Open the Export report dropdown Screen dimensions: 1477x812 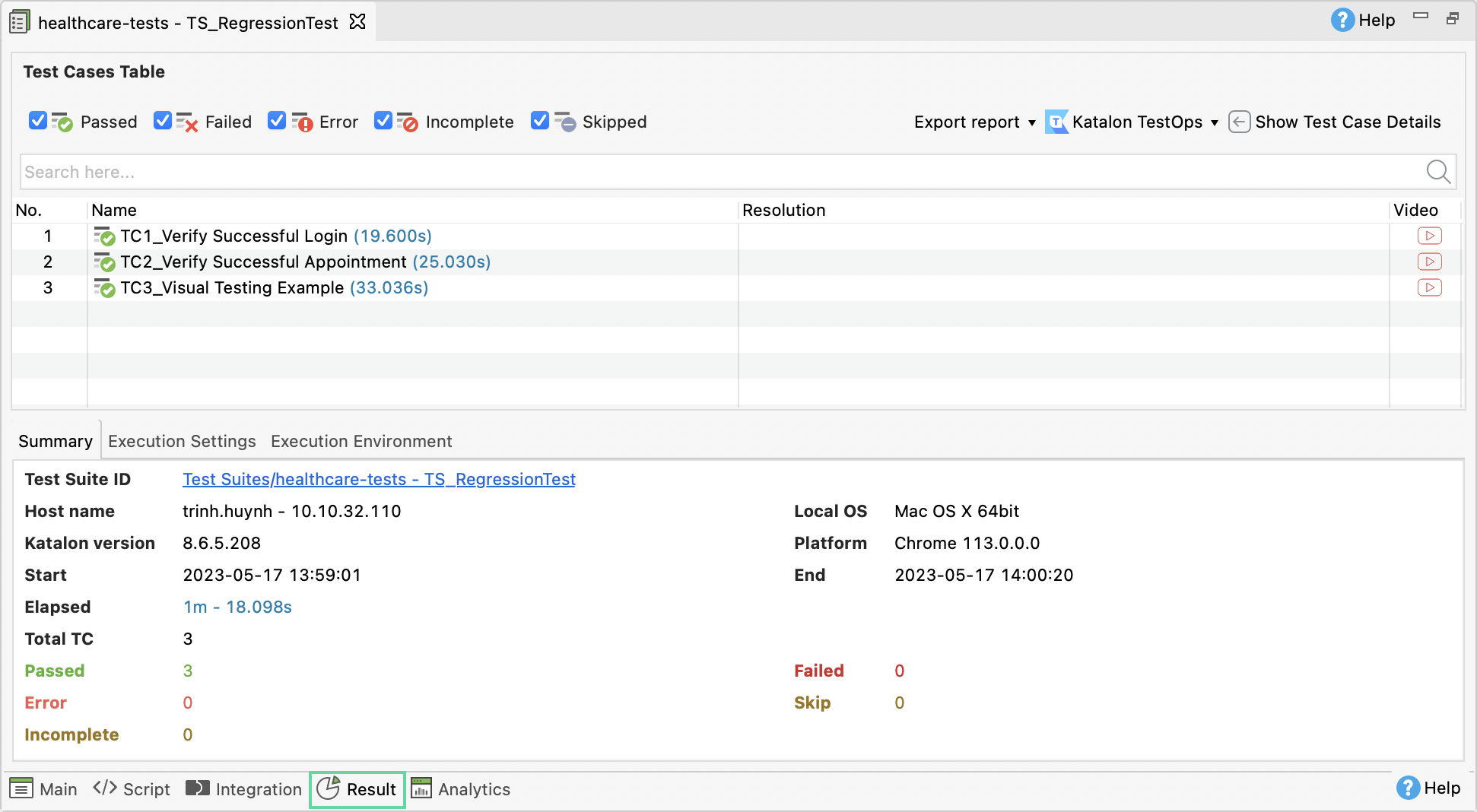coord(974,122)
